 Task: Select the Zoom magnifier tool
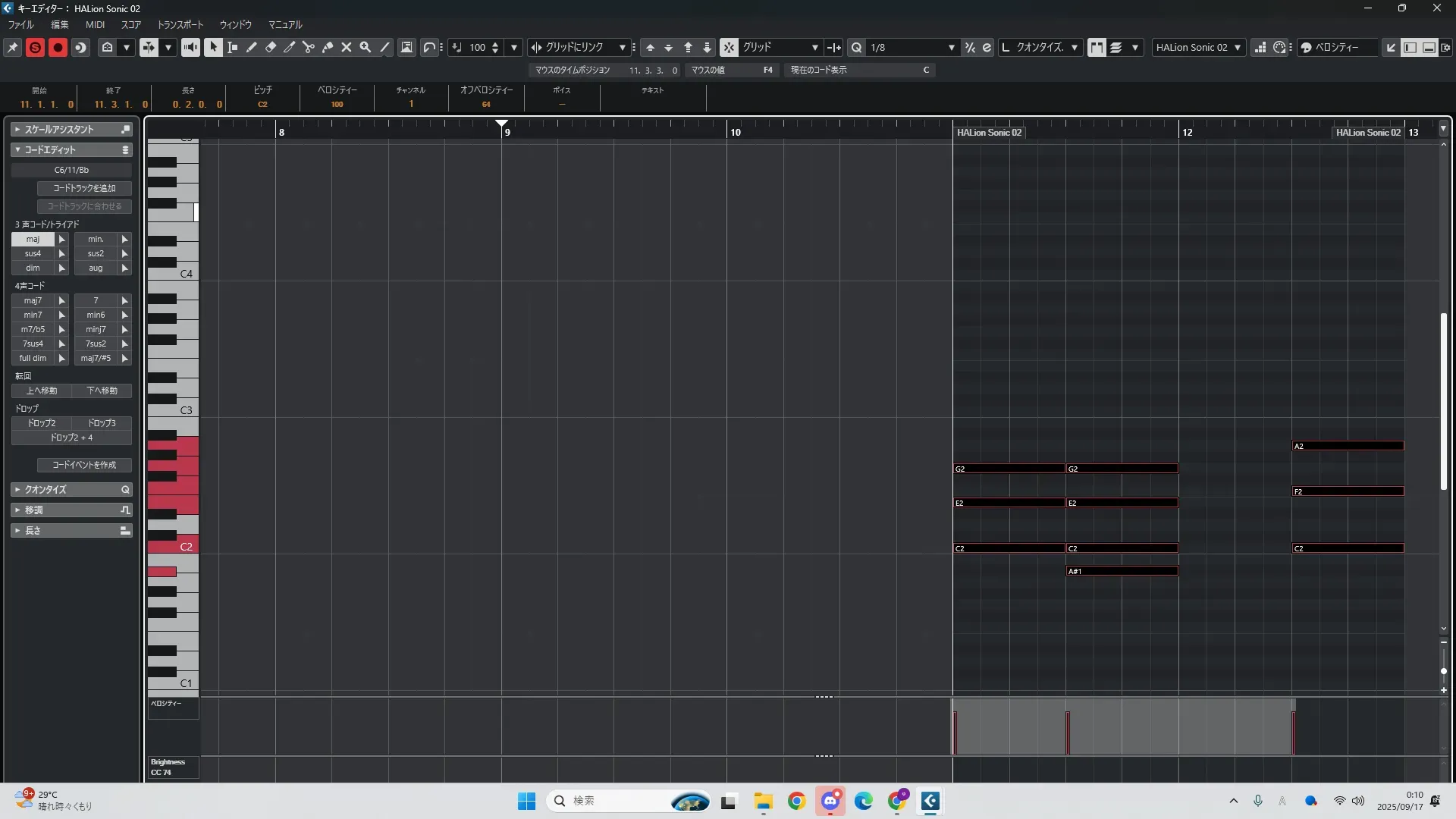(366, 47)
